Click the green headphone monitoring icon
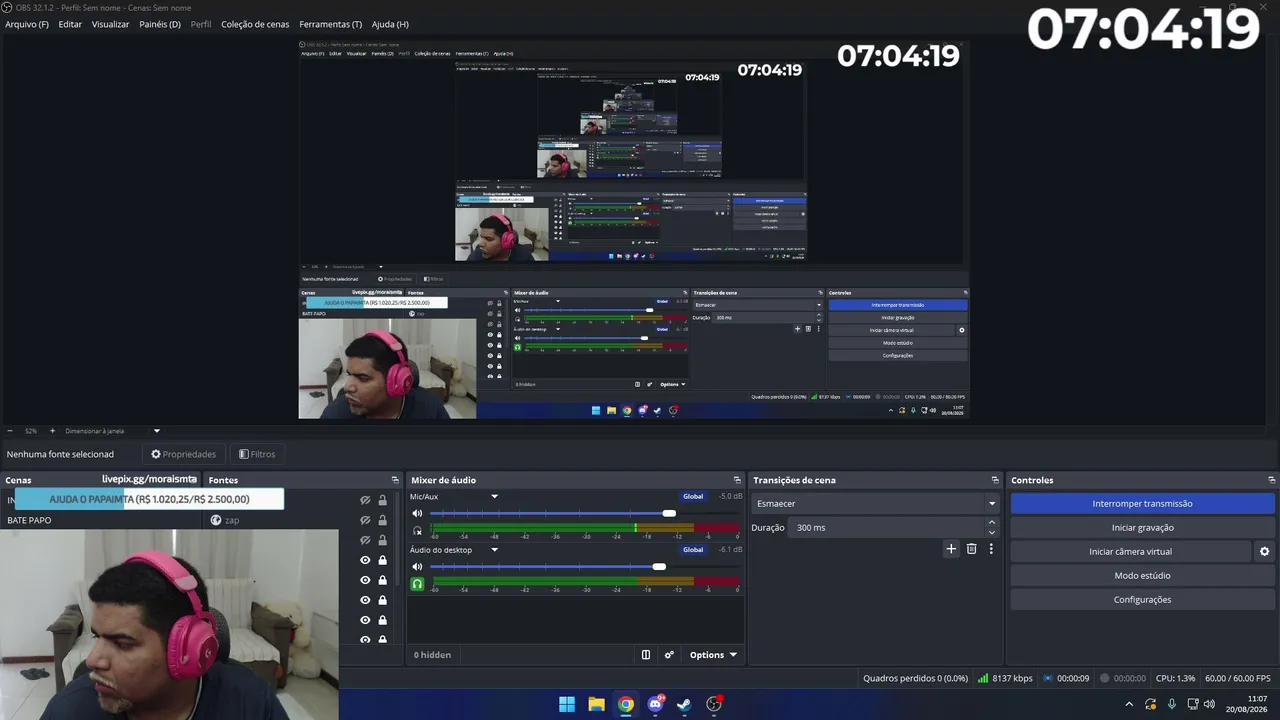The width and height of the screenshot is (1280, 720). tap(417, 584)
